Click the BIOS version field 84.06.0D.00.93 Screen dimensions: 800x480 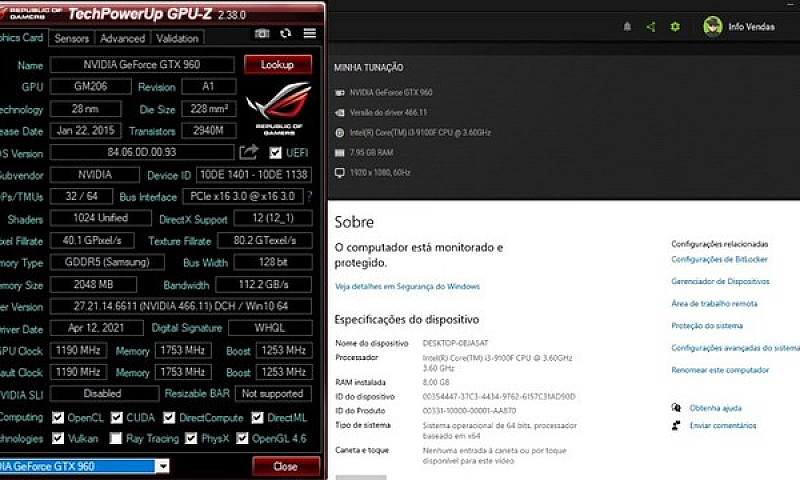click(142, 152)
